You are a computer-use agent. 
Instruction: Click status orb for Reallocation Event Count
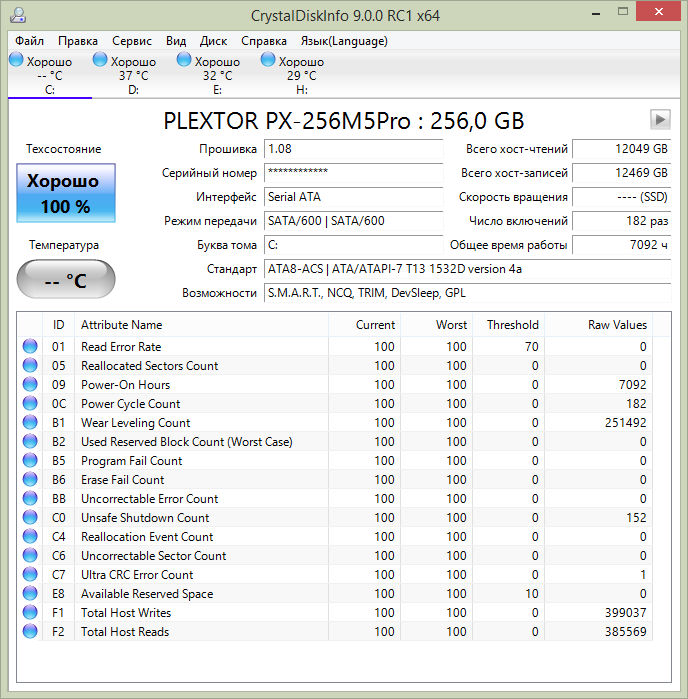[x=30, y=536]
